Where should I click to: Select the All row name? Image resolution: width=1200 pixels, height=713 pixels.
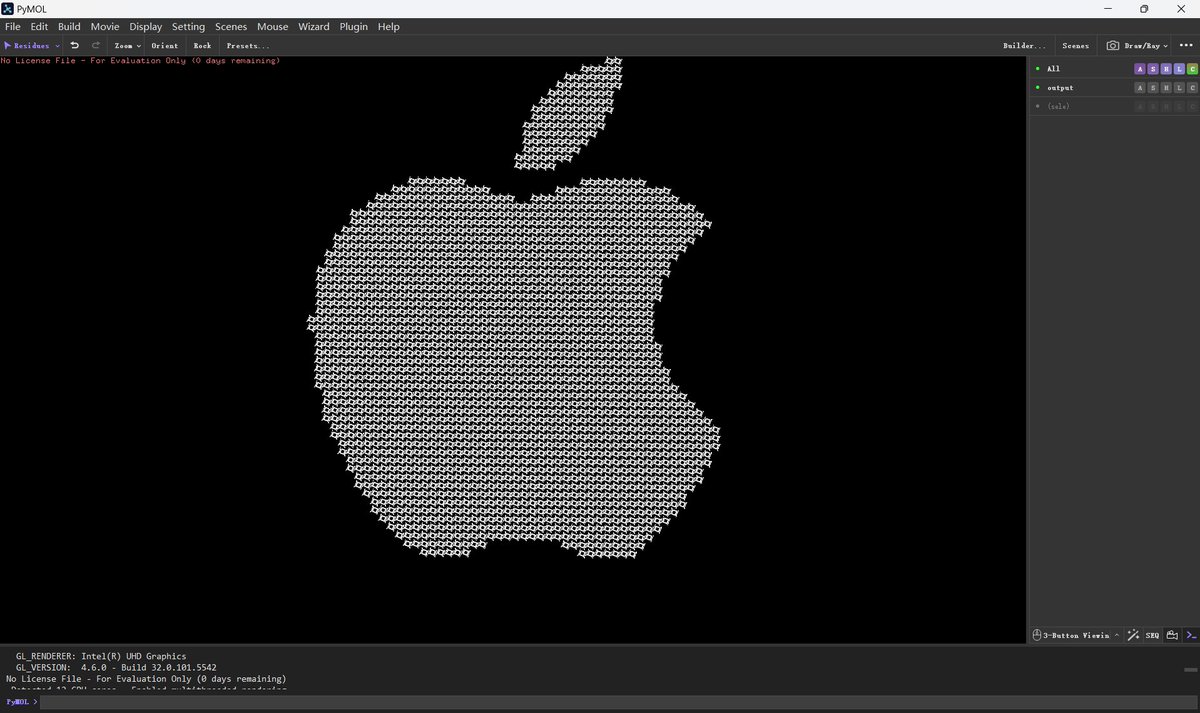1053,69
